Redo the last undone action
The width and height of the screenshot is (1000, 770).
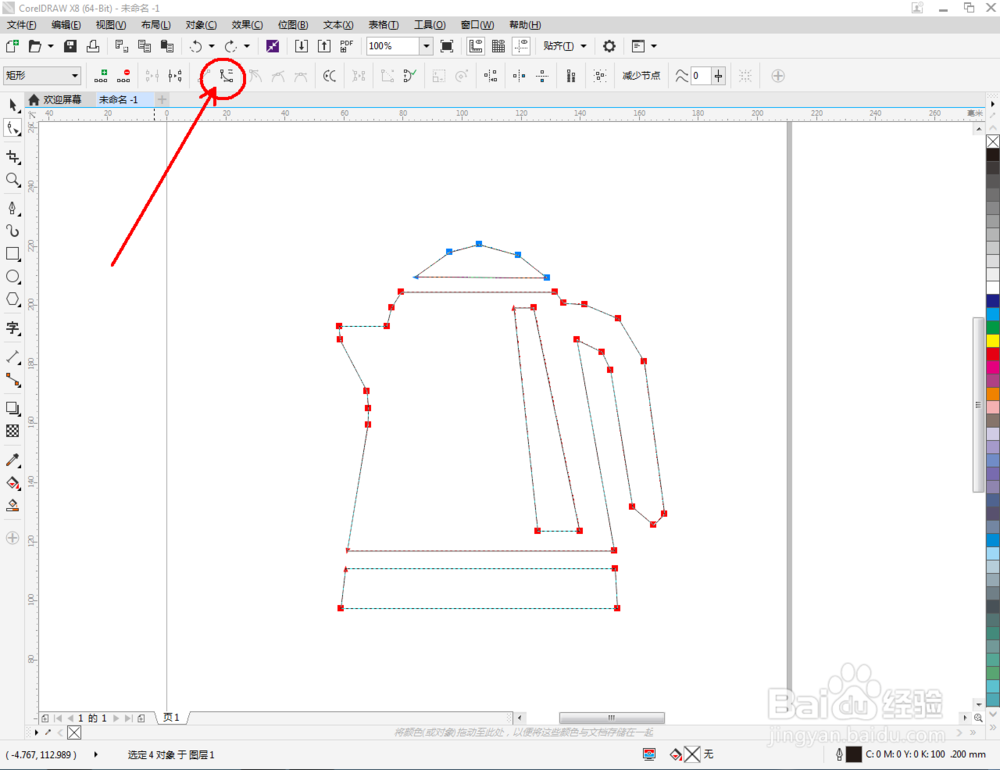pyautogui.click(x=231, y=46)
